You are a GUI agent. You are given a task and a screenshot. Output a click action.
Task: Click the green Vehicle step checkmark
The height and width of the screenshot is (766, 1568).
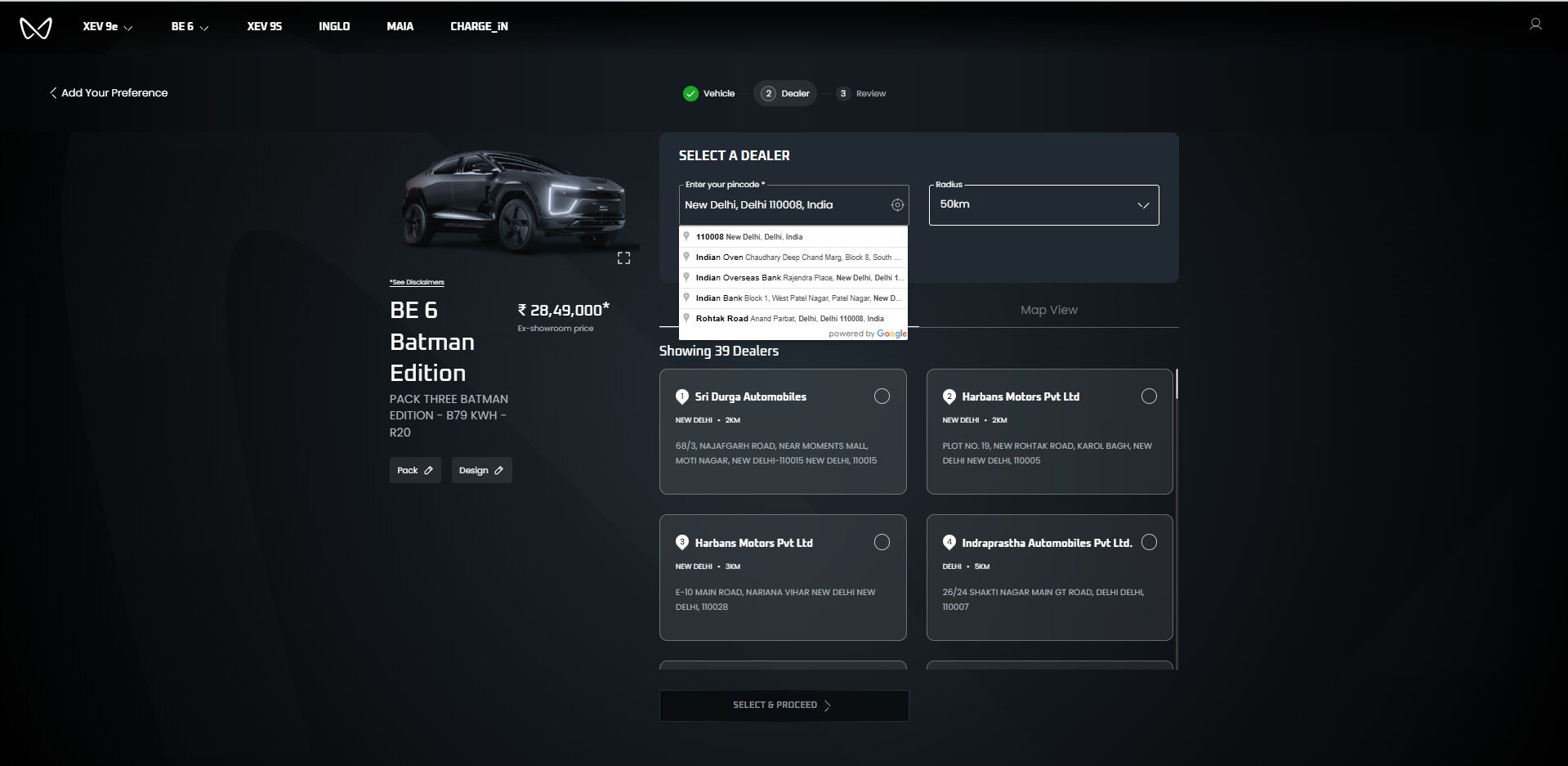coord(690,93)
